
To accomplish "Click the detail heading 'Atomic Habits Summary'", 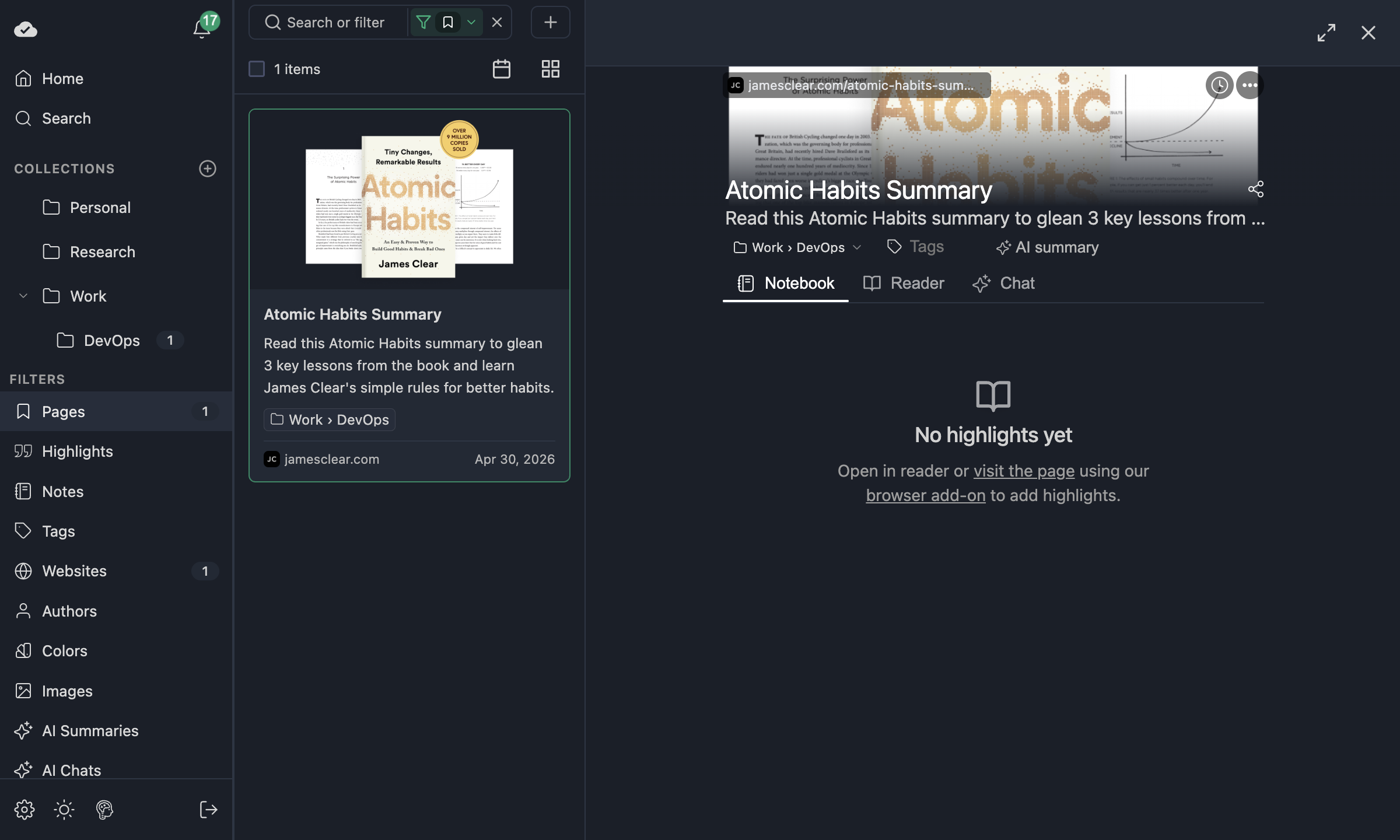I will pyautogui.click(x=859, y=190).
